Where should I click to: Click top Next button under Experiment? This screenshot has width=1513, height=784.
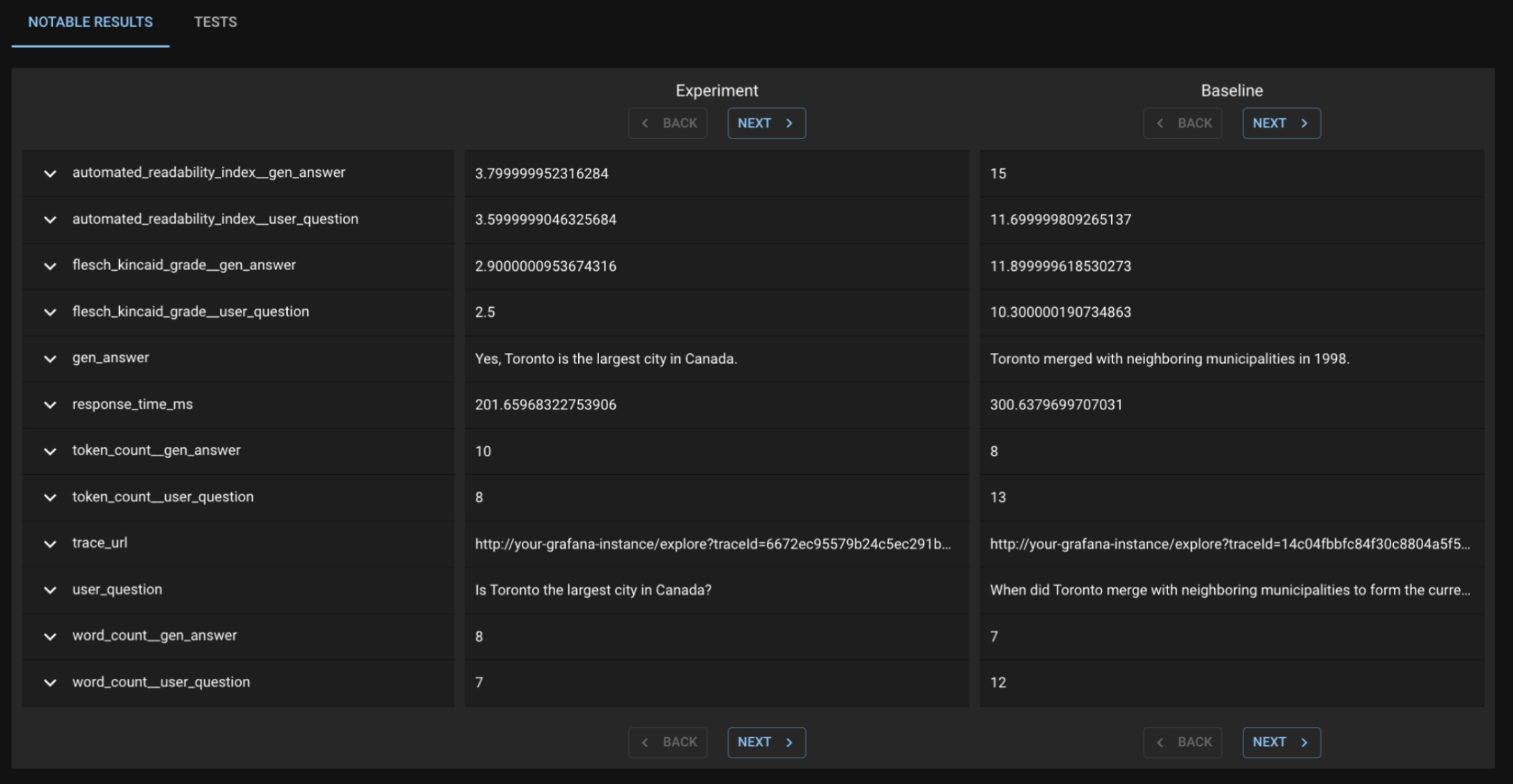(x=766, y=123)
